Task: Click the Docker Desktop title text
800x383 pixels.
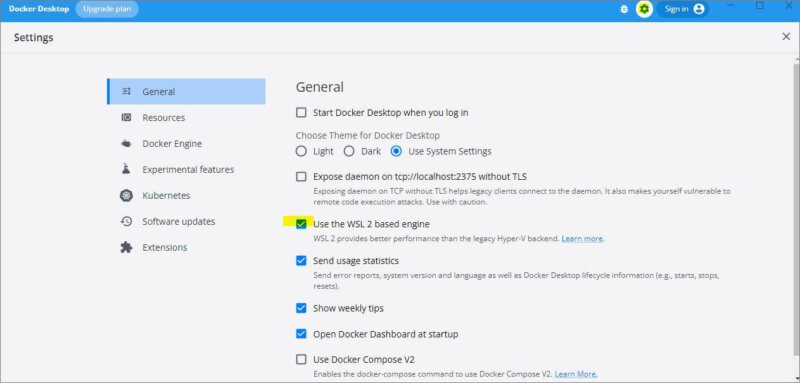Action: (39, 9)
